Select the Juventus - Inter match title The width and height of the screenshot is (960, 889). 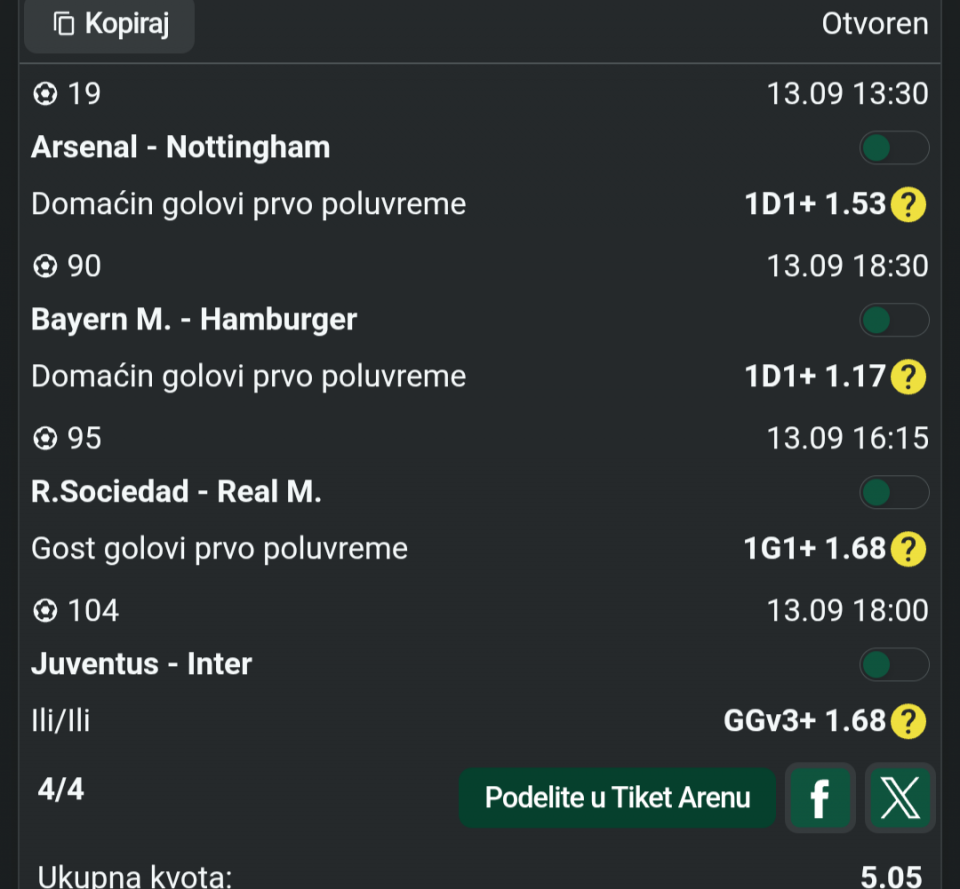tap(141, 664)
